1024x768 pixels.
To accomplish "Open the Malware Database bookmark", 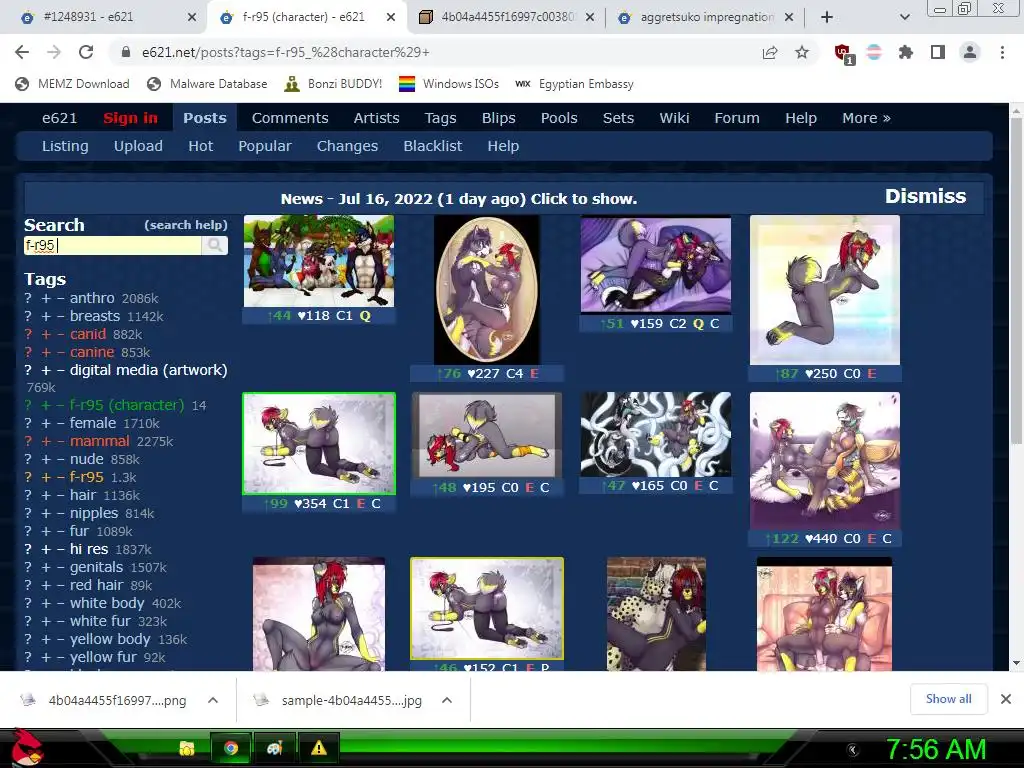I will pos(208,84).
